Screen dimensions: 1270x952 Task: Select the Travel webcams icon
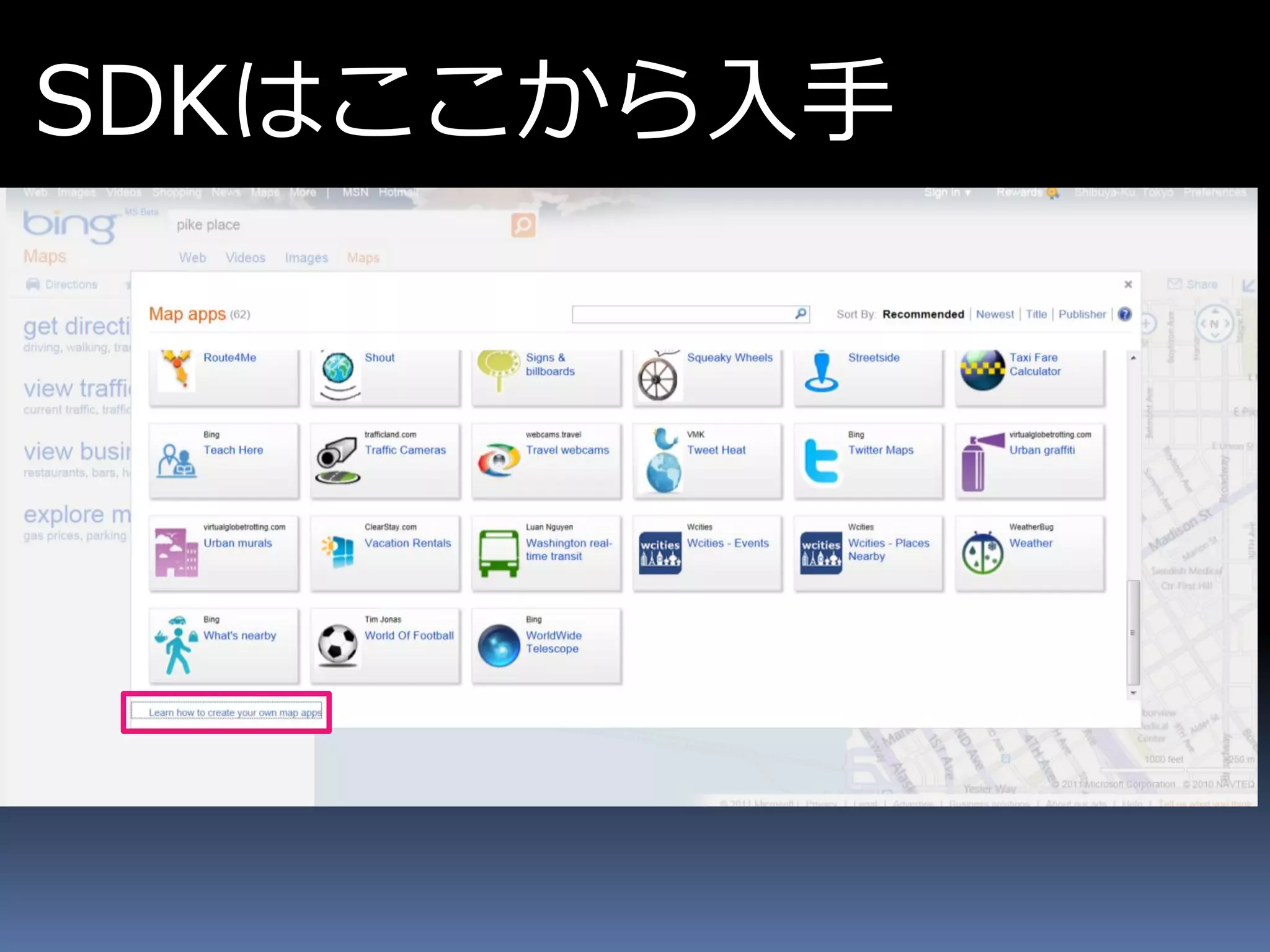[x=499, y=461]
